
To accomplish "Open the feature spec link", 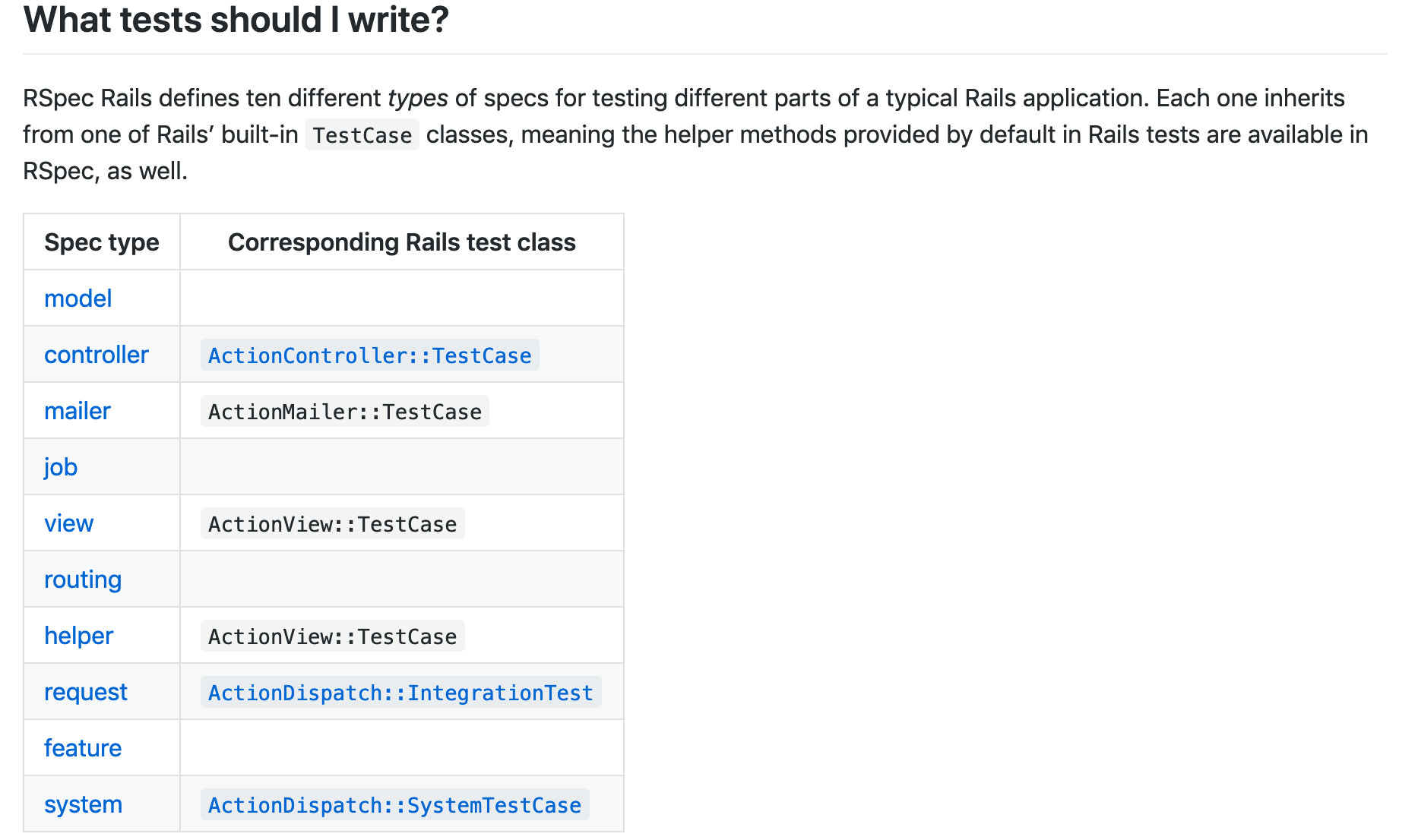I will pos(82,748).
